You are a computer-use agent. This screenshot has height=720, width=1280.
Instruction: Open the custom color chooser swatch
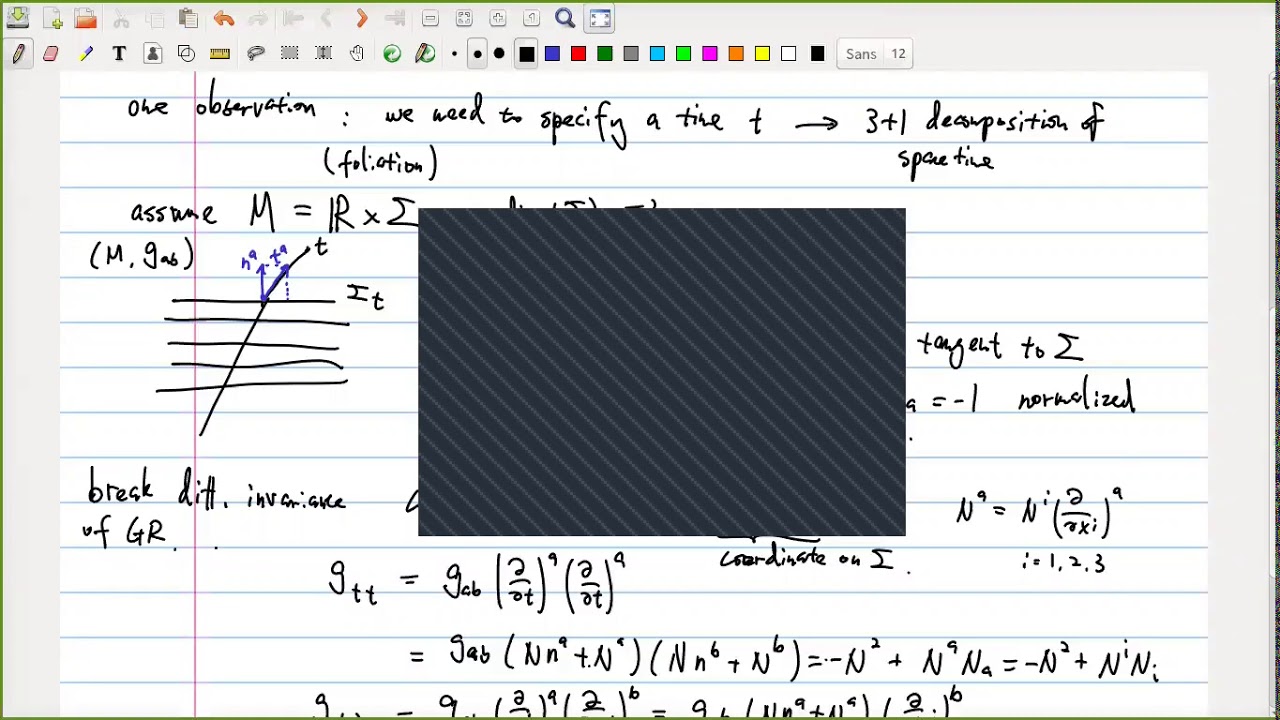[x=817, y=54]
